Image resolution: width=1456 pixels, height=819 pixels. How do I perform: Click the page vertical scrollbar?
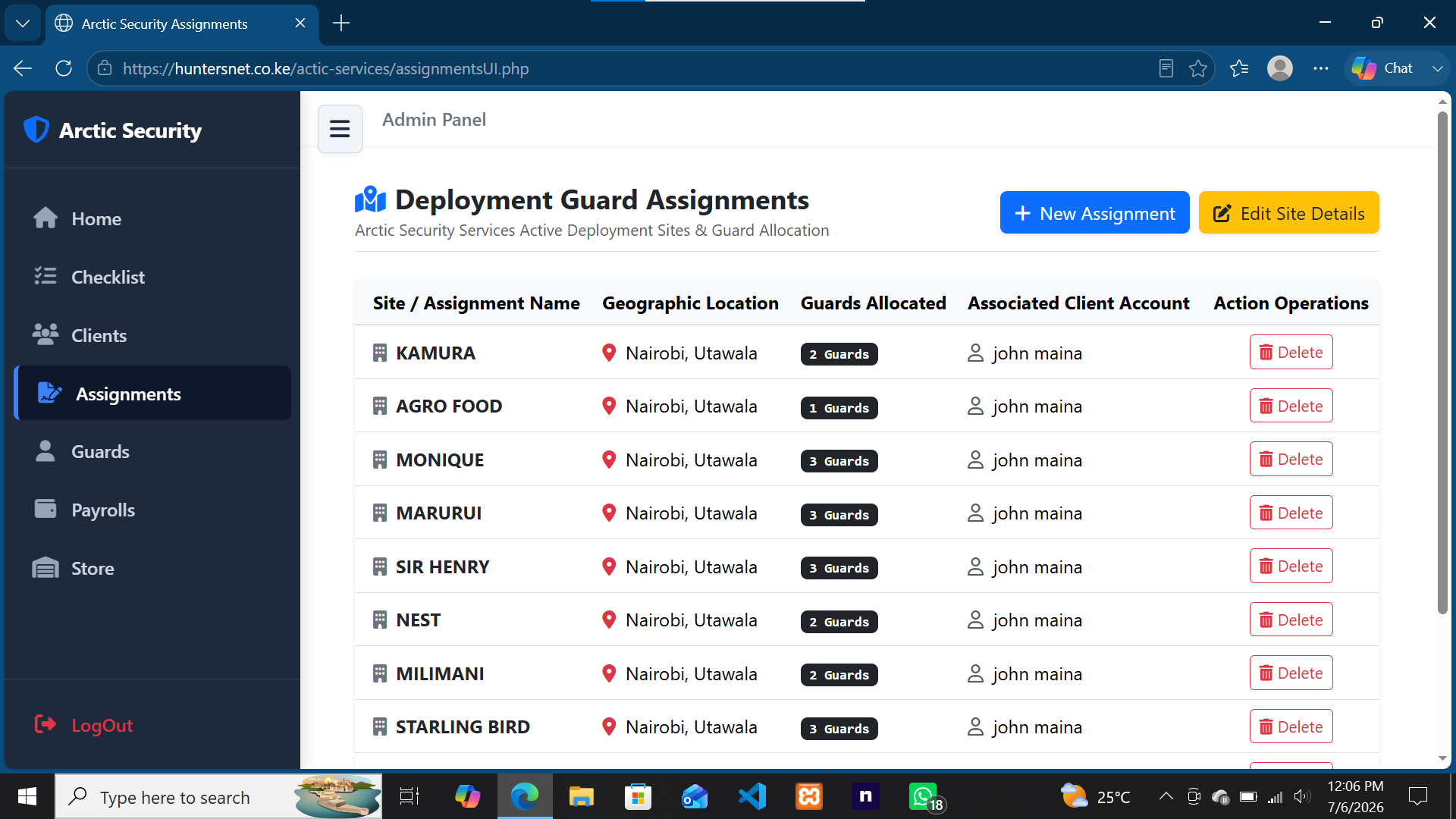[1442, 362]
